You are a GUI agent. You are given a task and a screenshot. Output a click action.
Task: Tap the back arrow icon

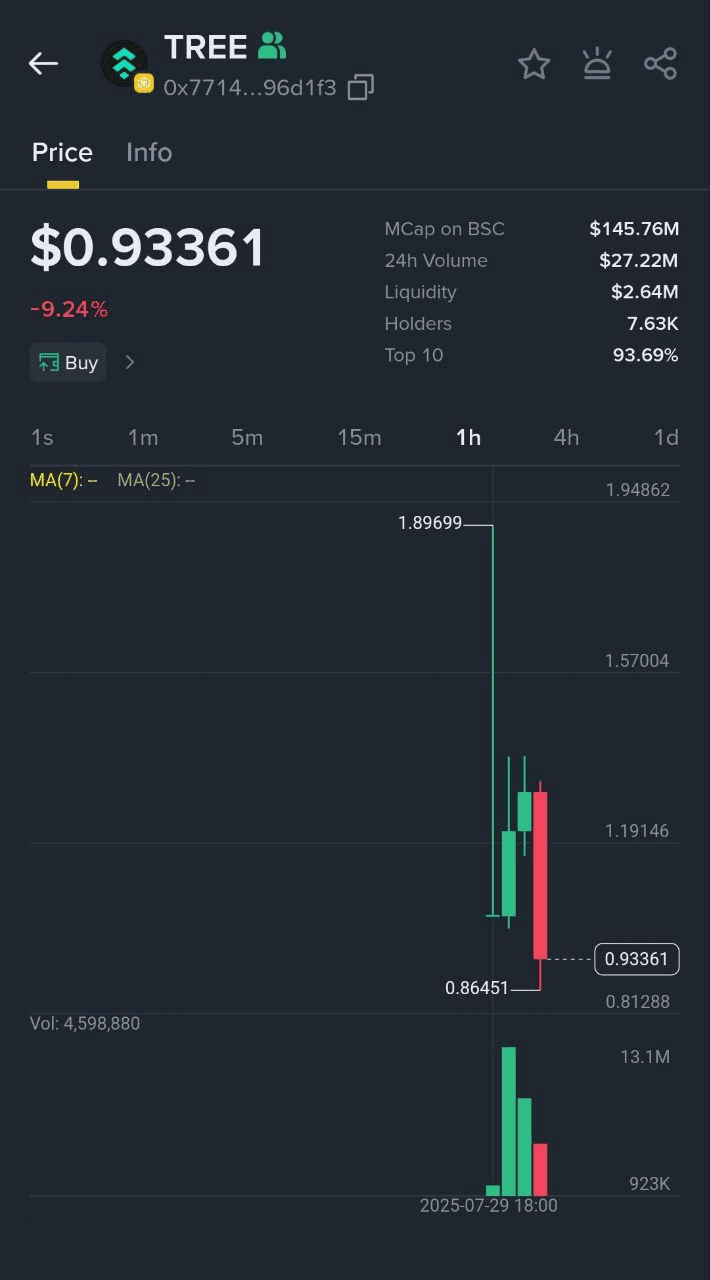click(43, 64)
